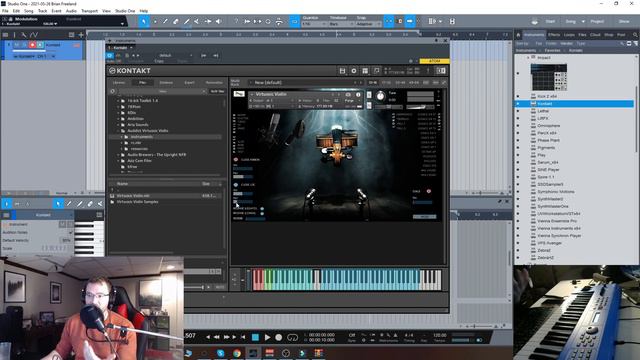Pin the Kontakt instrument window
This screenshot has width=640, height=360.
(436, 41)
